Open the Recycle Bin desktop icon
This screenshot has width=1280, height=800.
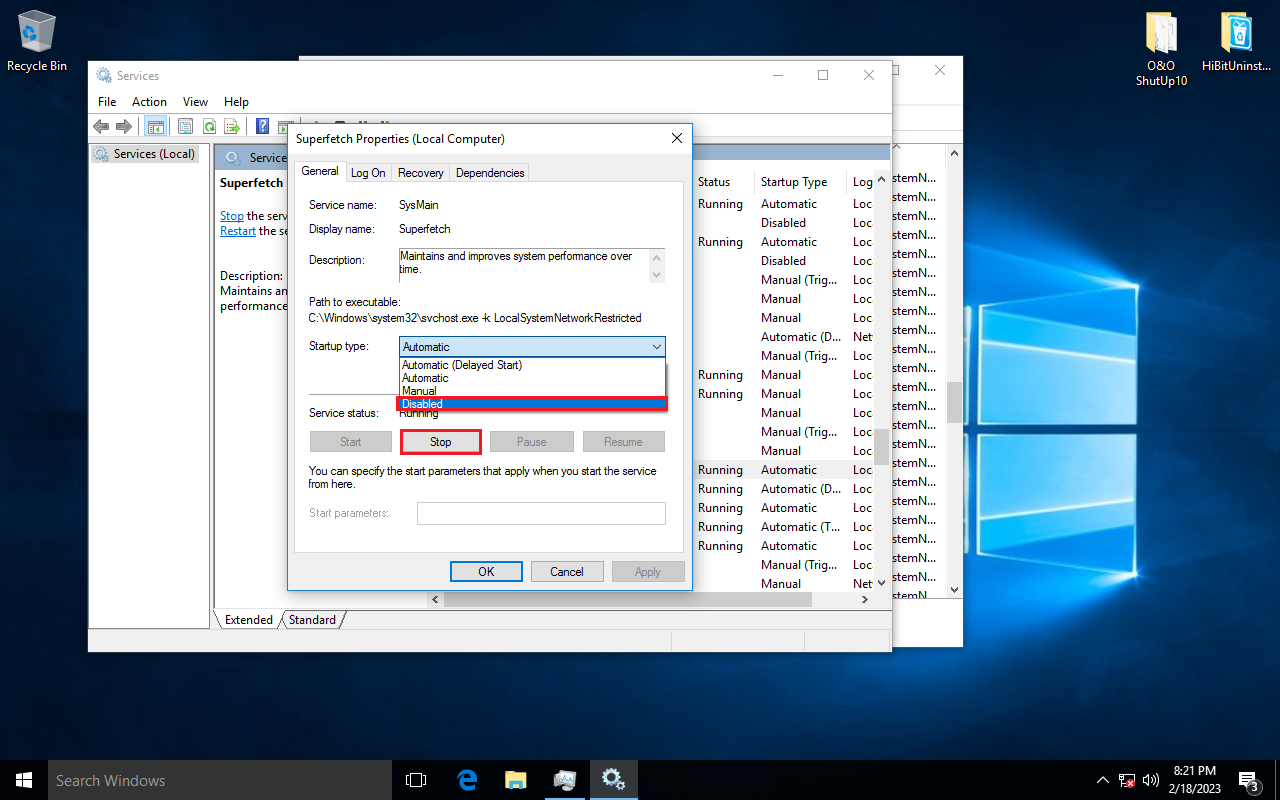(37, 41)
